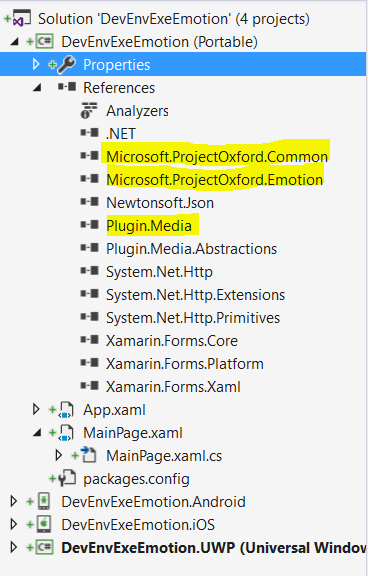Click the App.xaml file icon

click(x=66, y=410)
